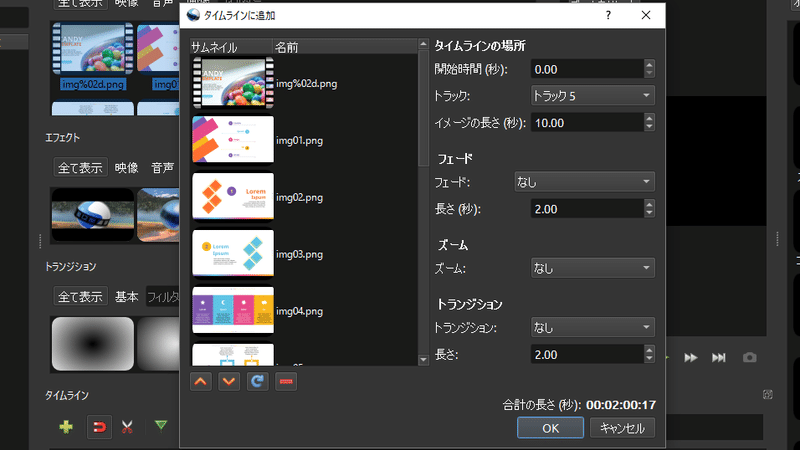Click img04.png thumbnail with four colored columns
The image size is (800, 450).
click(x=233, y=310)
